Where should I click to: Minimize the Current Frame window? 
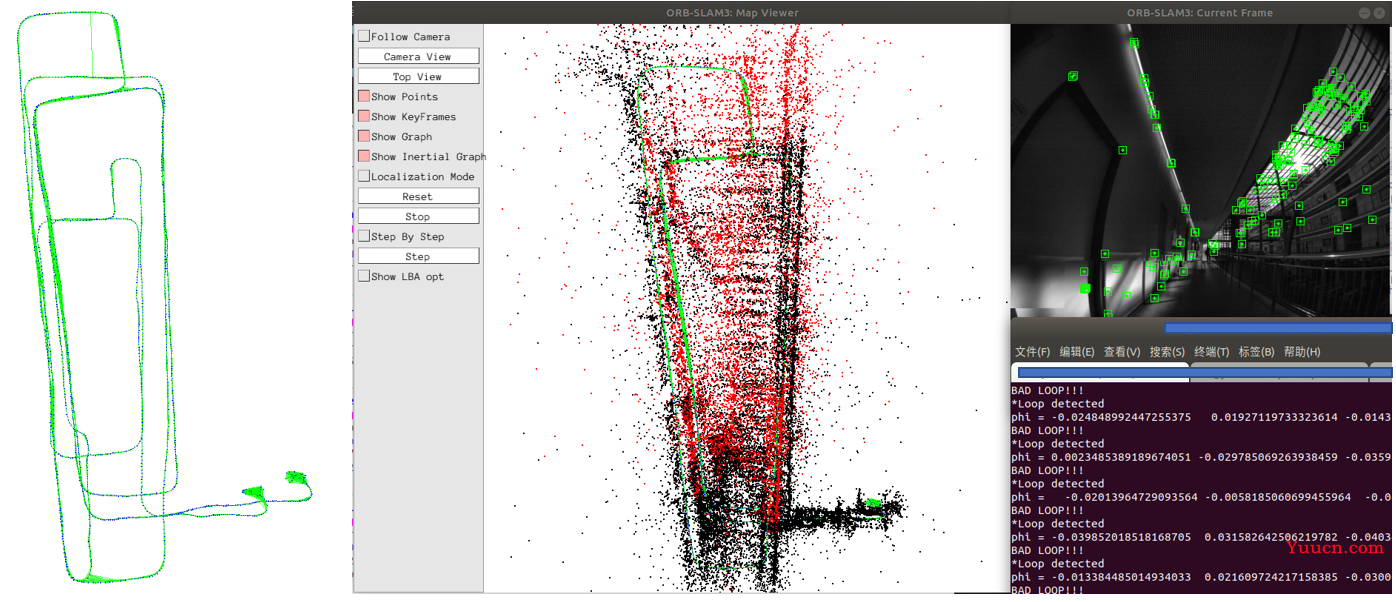tap(1364, 11)
